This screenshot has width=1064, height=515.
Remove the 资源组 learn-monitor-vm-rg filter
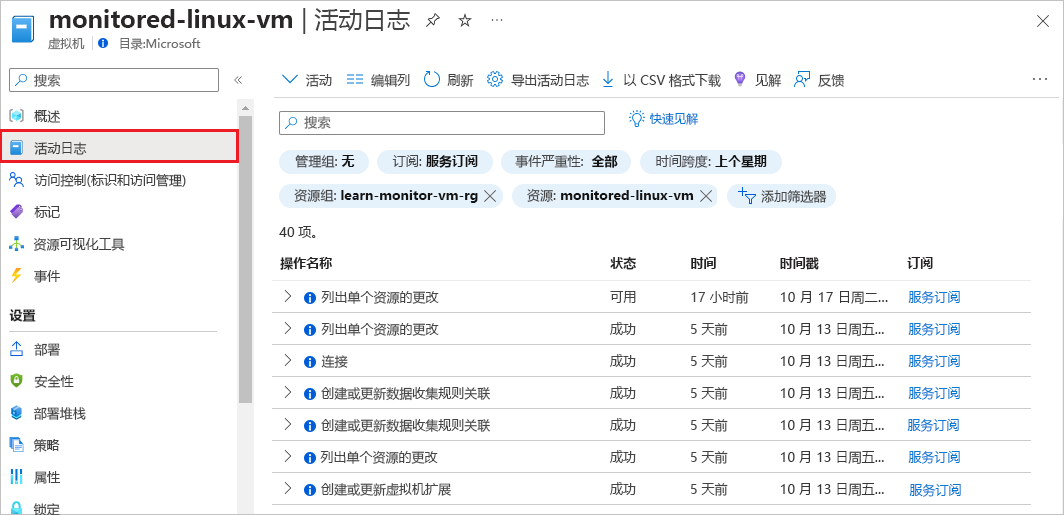[x=491, y=196]
